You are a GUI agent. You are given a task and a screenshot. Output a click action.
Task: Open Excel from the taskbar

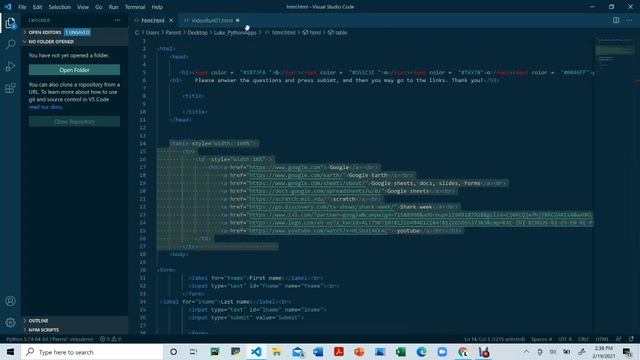pos(401,352)
